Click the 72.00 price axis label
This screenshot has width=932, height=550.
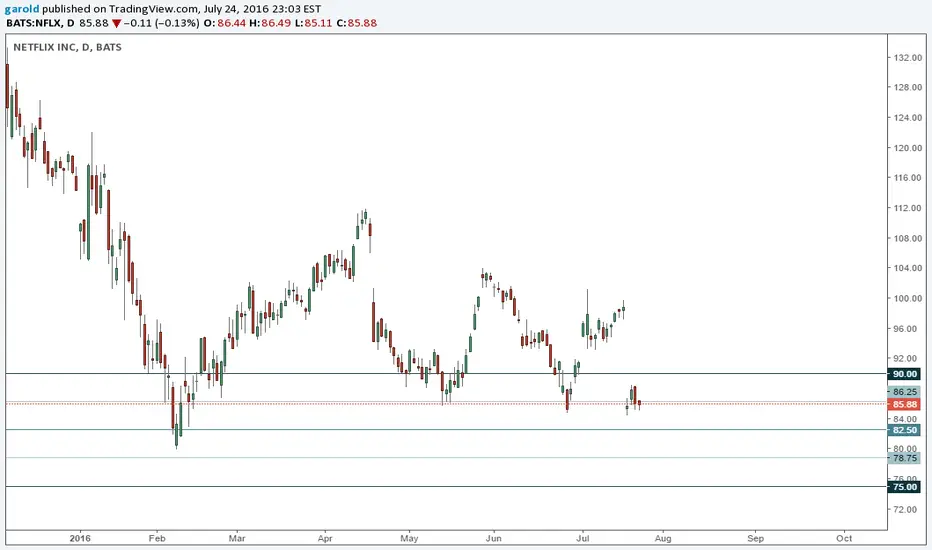tap(907, 509)
